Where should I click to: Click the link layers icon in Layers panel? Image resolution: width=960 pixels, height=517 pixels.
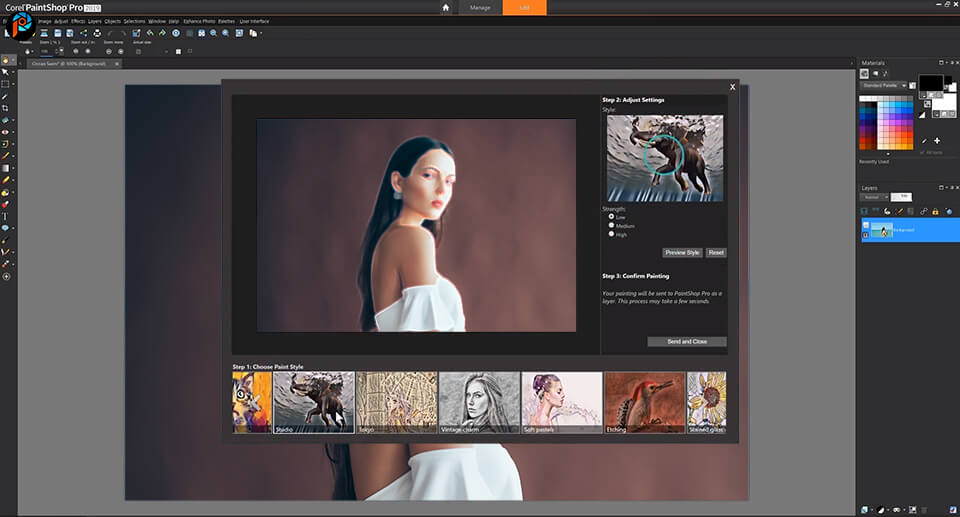923,211
